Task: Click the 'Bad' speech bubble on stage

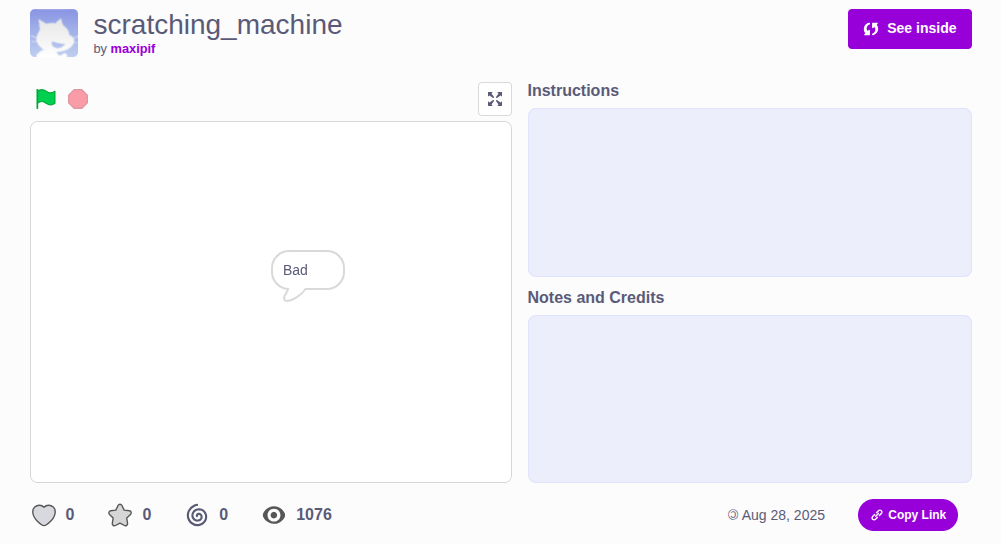Action: tap(307, 270)
